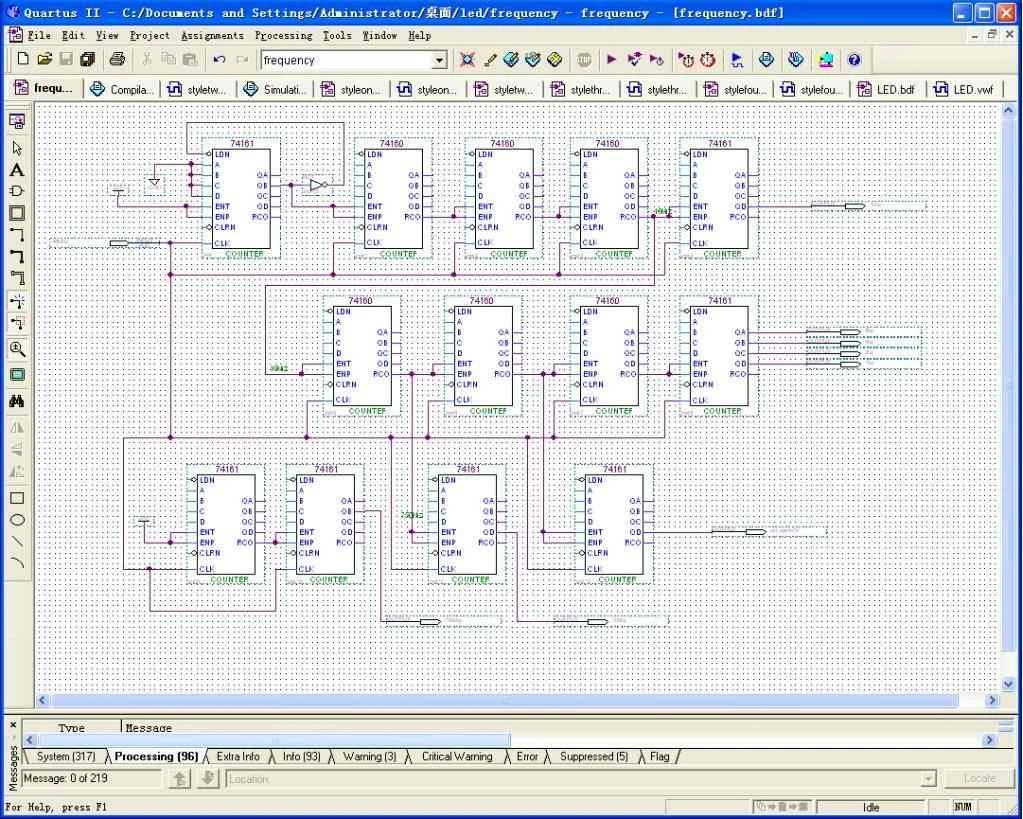The width and height of the screenshot is (1023, 819).
Task: Select the Selection arrow tool
Action: (18, 148)
